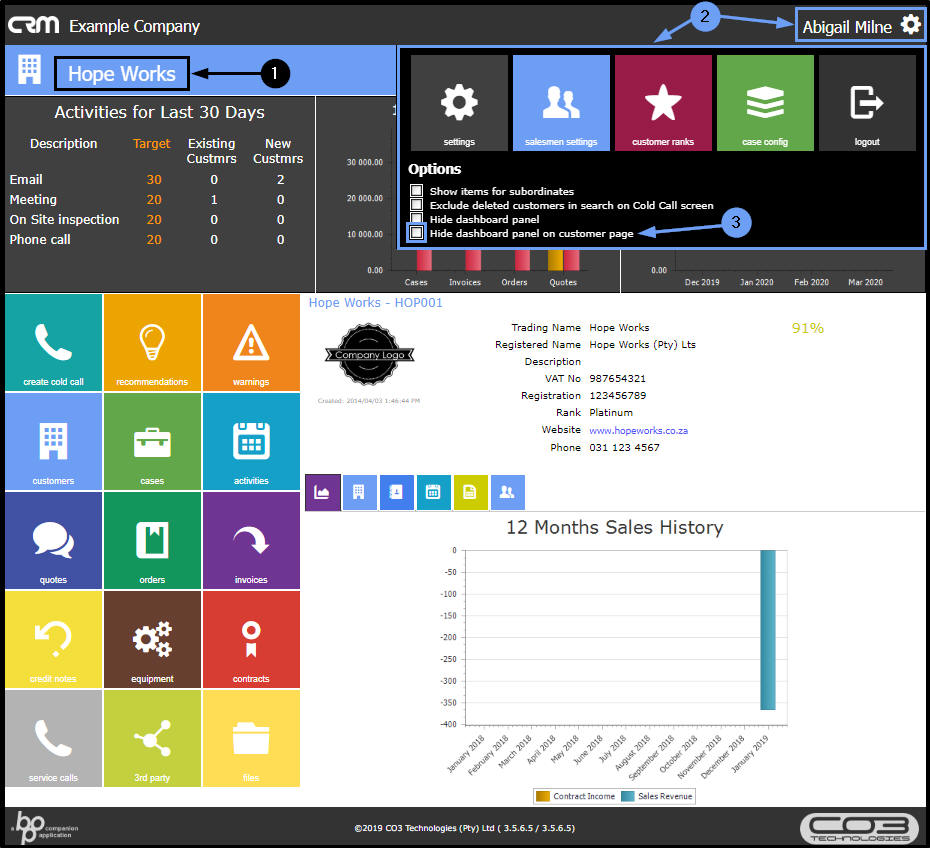Click the CRM logo in header
This screenshot has width=930, height=848.
point(33,25)
